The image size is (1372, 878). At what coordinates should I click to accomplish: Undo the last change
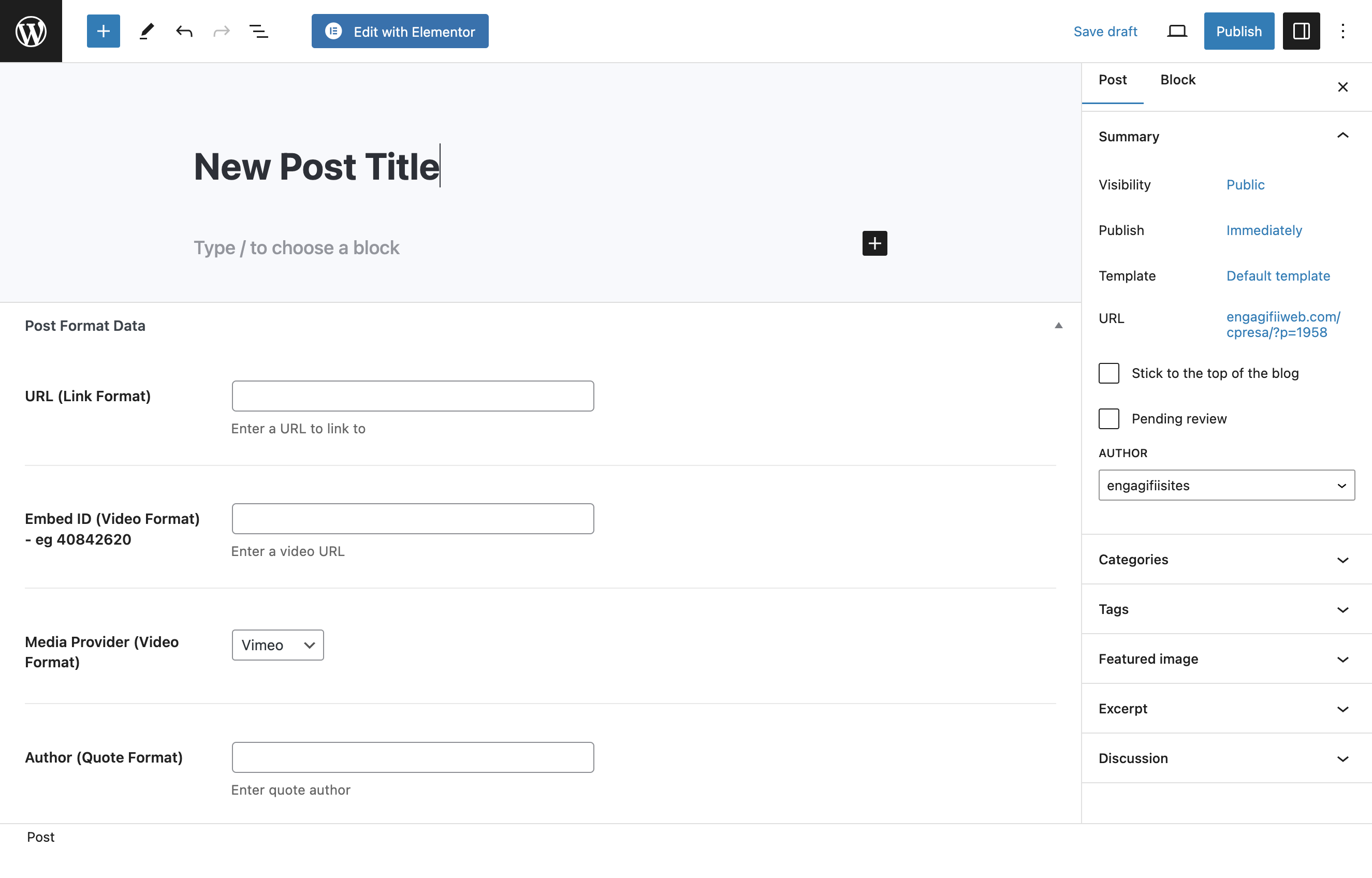(184, 31)
